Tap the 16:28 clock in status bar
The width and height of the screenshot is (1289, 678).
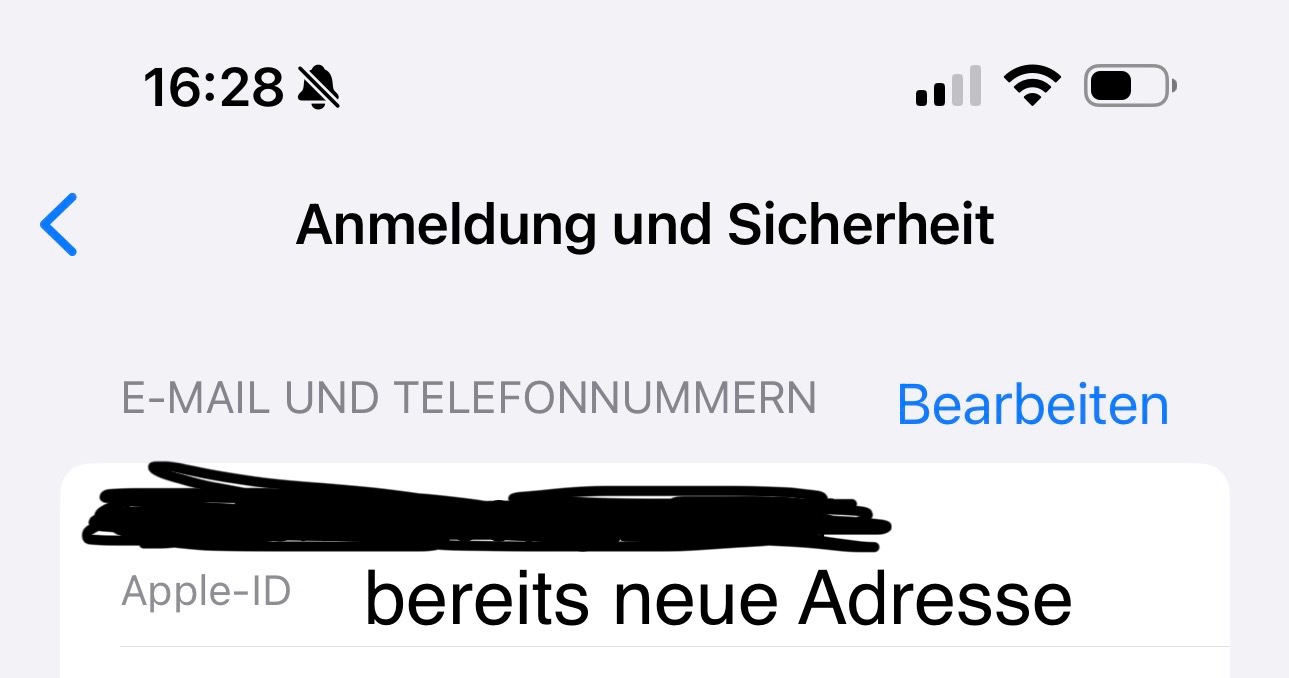coord(213,88)
